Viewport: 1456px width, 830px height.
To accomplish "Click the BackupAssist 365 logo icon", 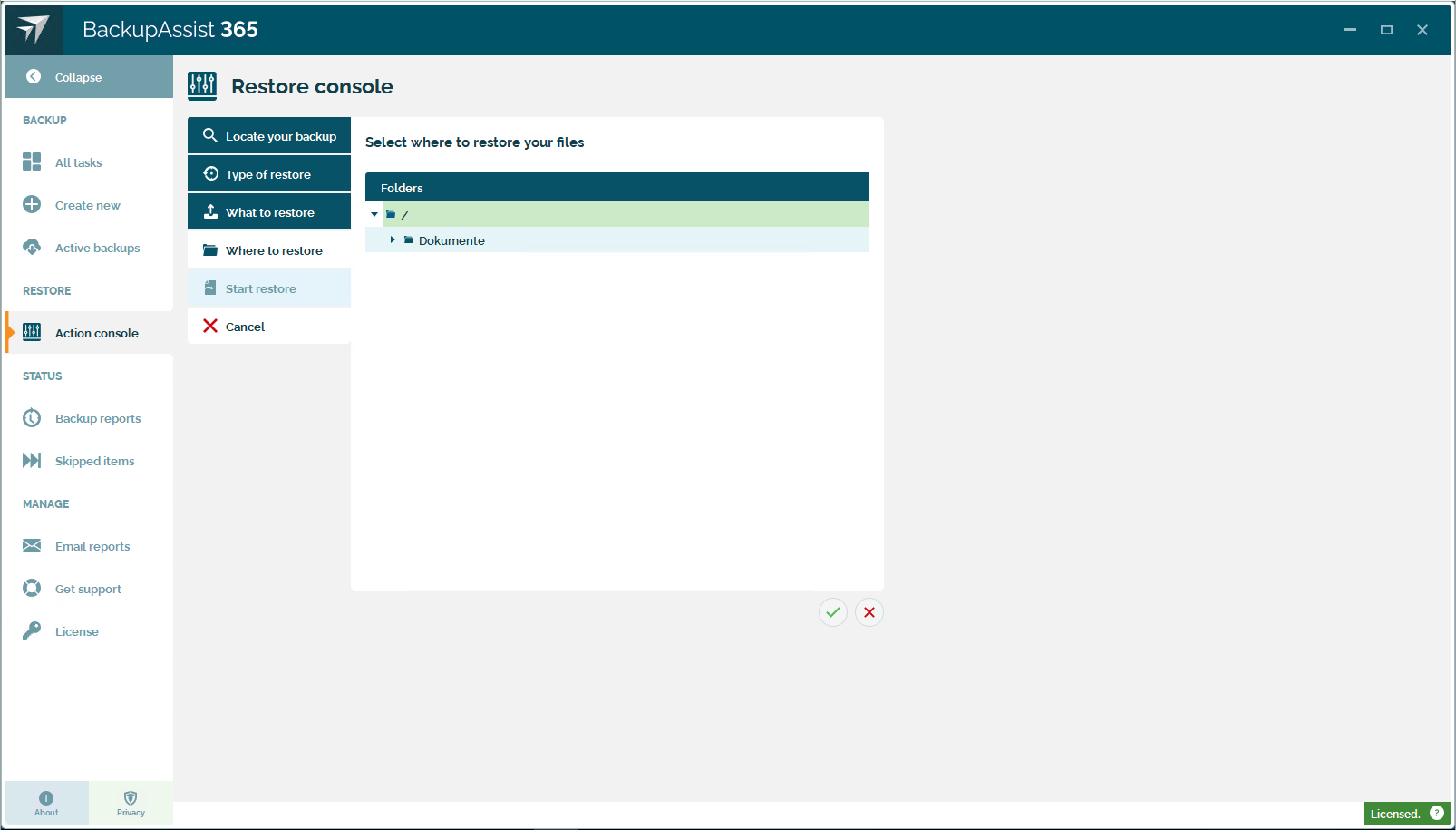I will pyautogui.click(x=34, y=30).
